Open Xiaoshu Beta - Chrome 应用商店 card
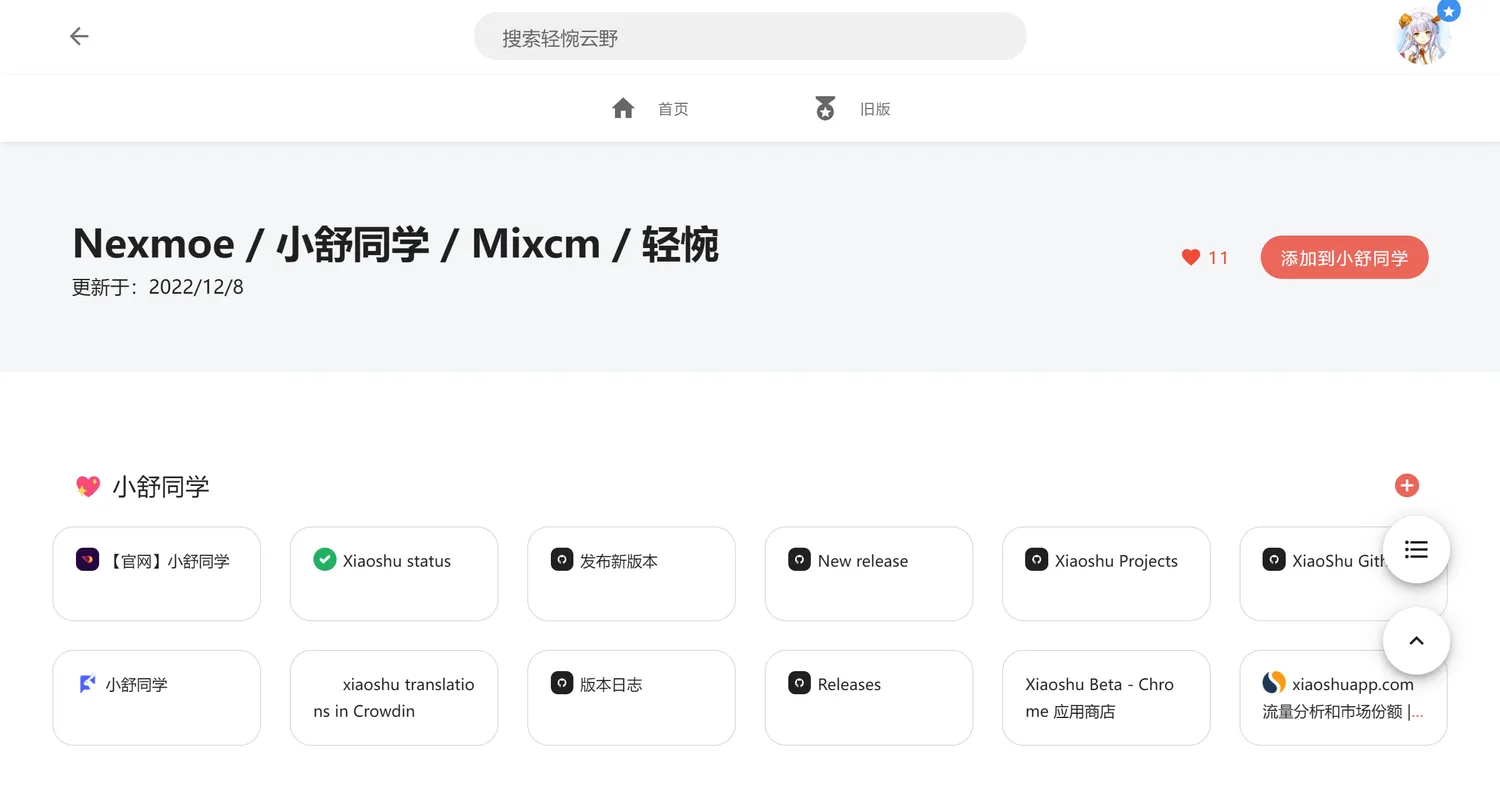Viewport: 1500px width, 788px height. [x=1106, y=698]
